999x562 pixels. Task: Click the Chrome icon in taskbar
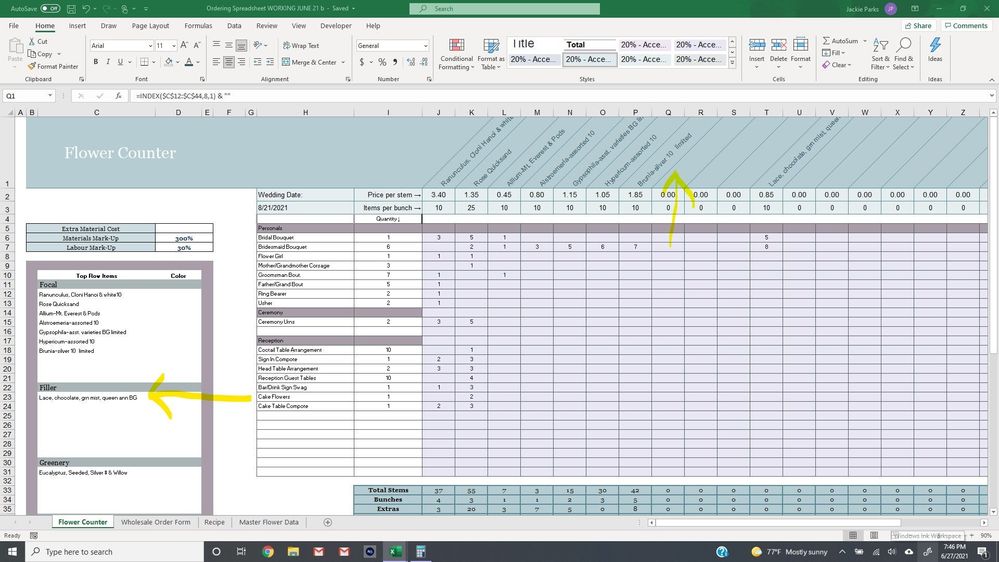click(x=268, y=552)
